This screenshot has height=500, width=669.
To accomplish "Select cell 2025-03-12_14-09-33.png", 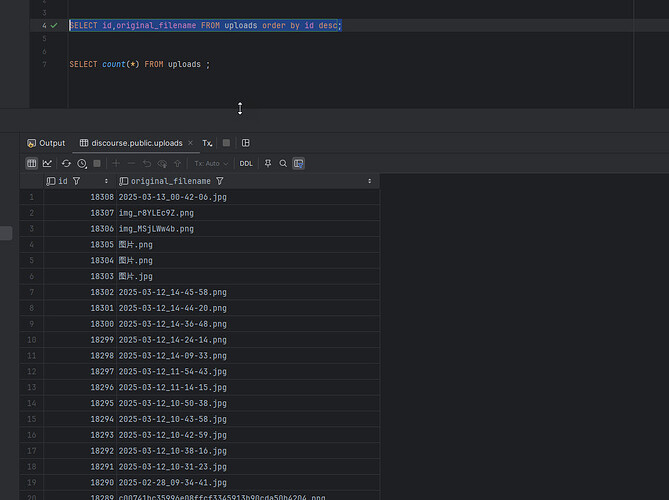I will (248, 356).
